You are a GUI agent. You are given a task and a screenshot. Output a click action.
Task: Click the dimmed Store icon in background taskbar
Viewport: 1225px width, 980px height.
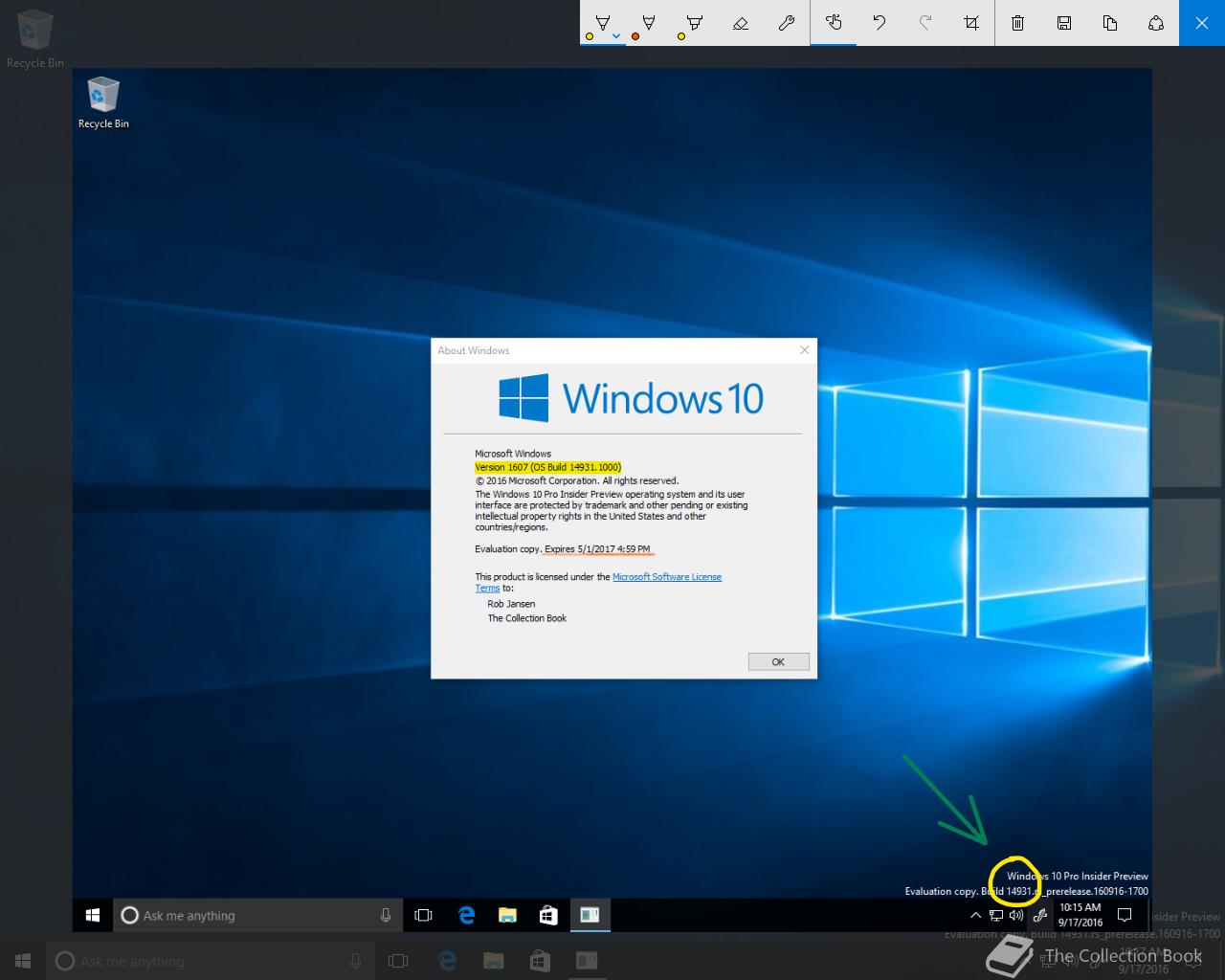point(539,960)
